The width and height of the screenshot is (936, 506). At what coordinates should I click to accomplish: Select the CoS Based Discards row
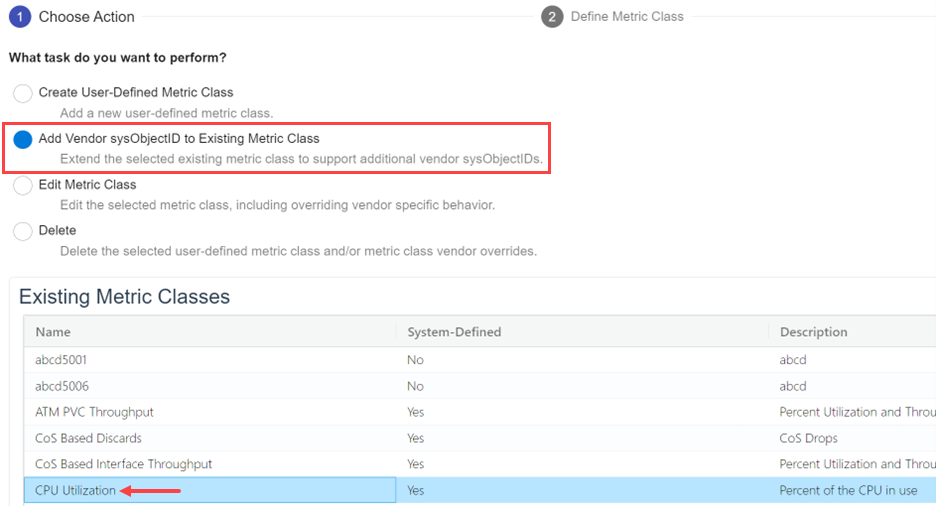(88, 438)
